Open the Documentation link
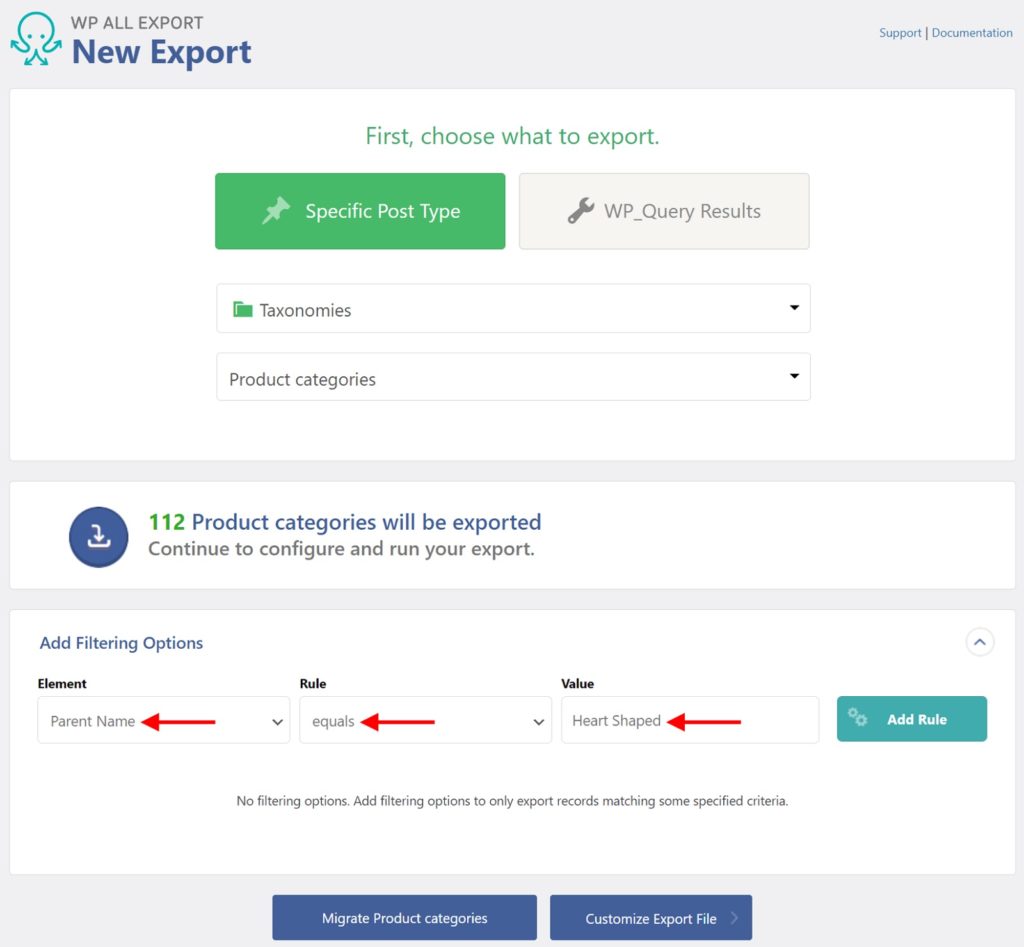 point(971,32)
